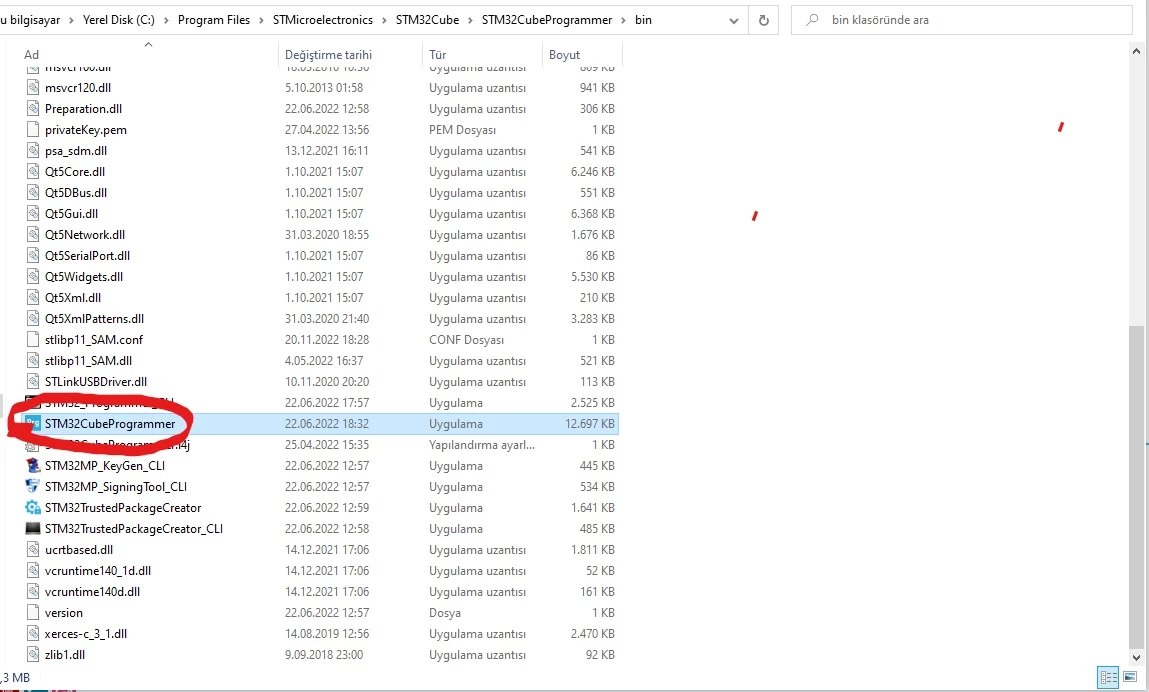The height and width of the screenshot is (692, 1149).
Task: Select the Qt5Widgets.dll file icon
Action: tap(32, 276)
